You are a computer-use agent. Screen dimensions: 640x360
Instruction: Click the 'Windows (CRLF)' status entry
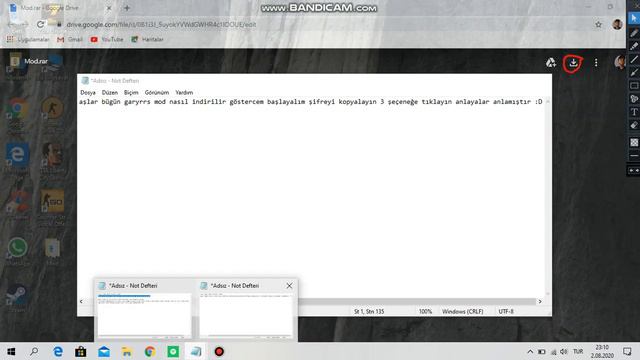pos(462,311)
